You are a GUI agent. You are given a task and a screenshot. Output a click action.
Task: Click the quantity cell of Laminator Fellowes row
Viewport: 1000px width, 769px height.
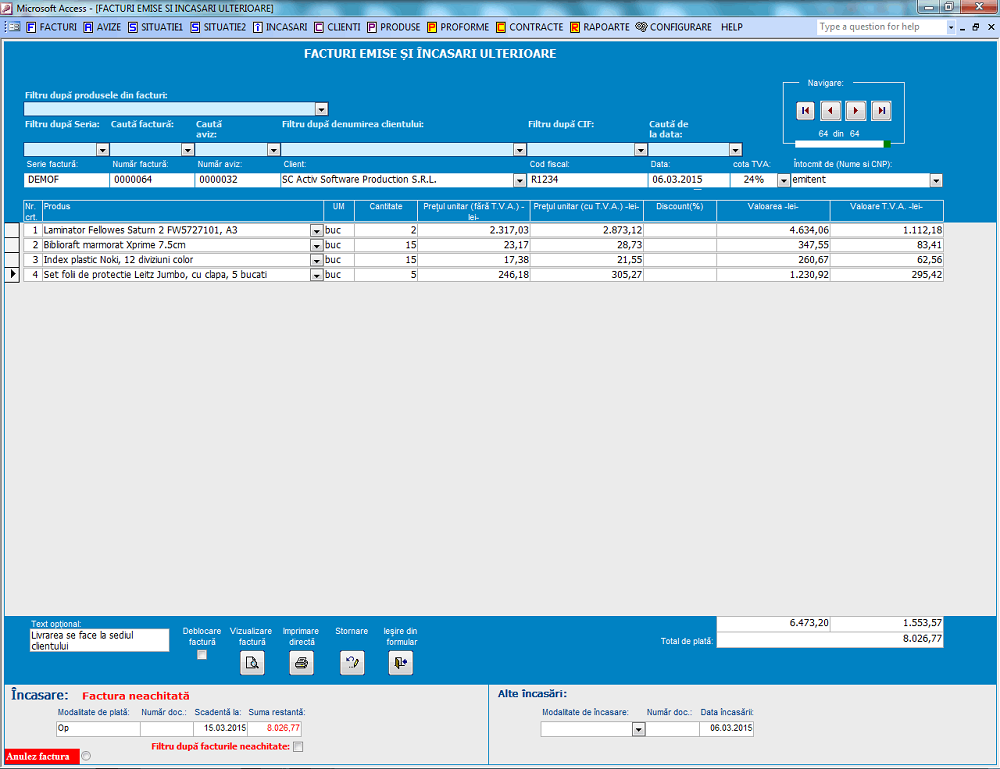[386, 230]
